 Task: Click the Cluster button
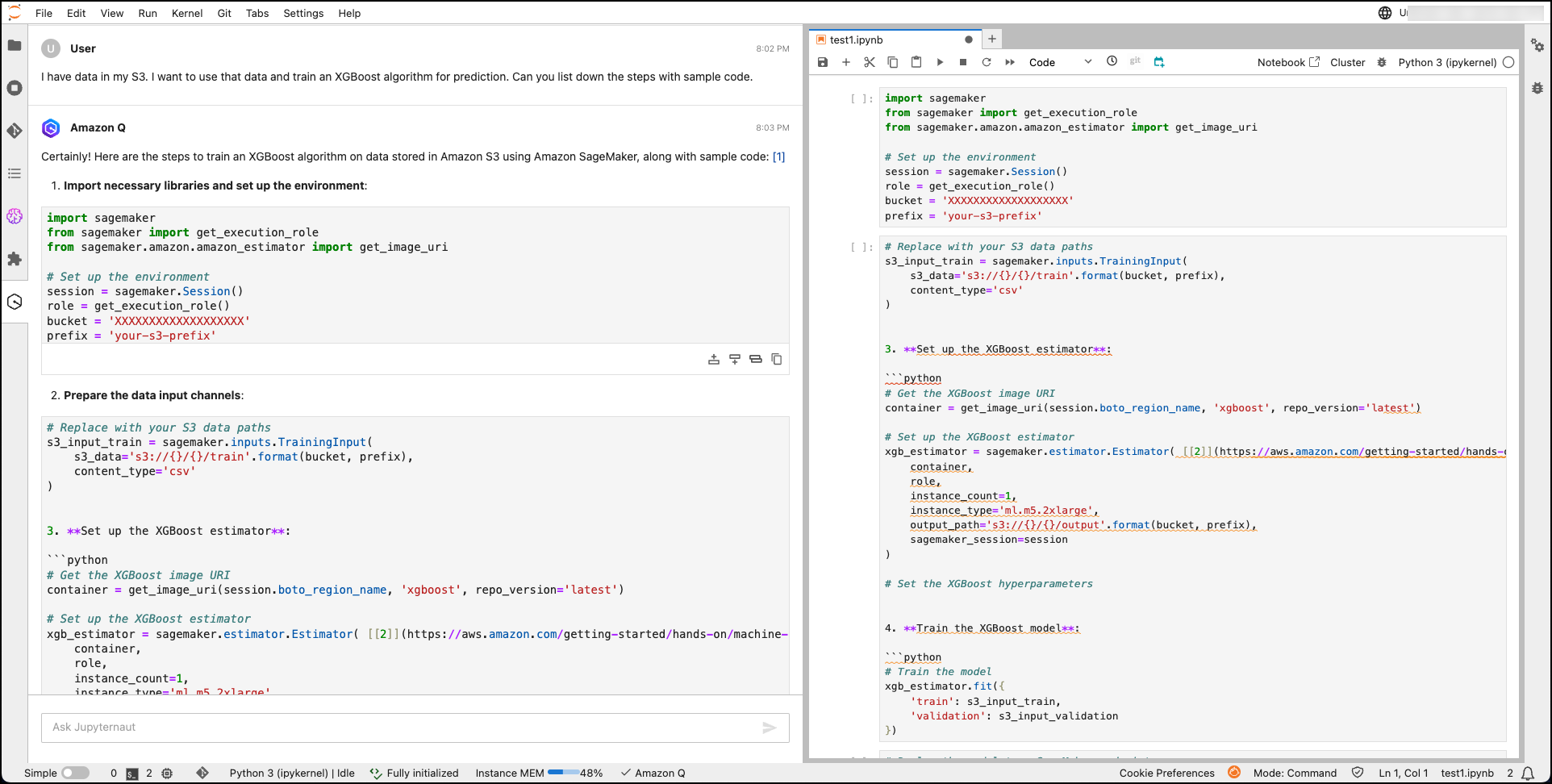(x=1347, y=62)
